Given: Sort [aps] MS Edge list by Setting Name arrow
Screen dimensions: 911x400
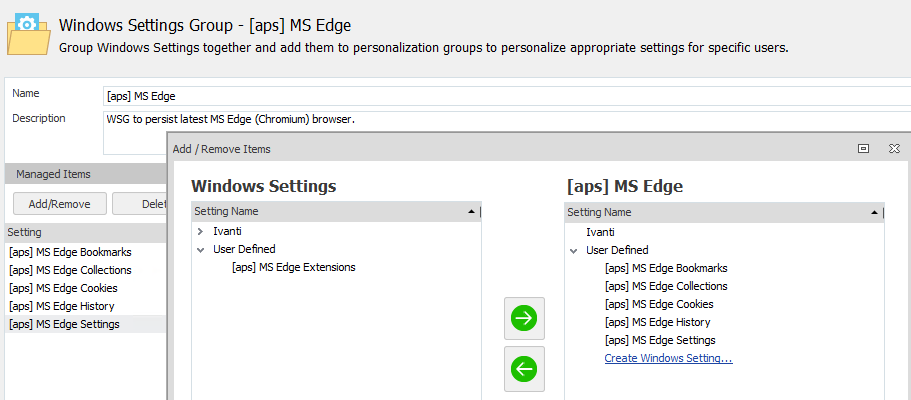Looking at the screenshot, I should 874,213.
